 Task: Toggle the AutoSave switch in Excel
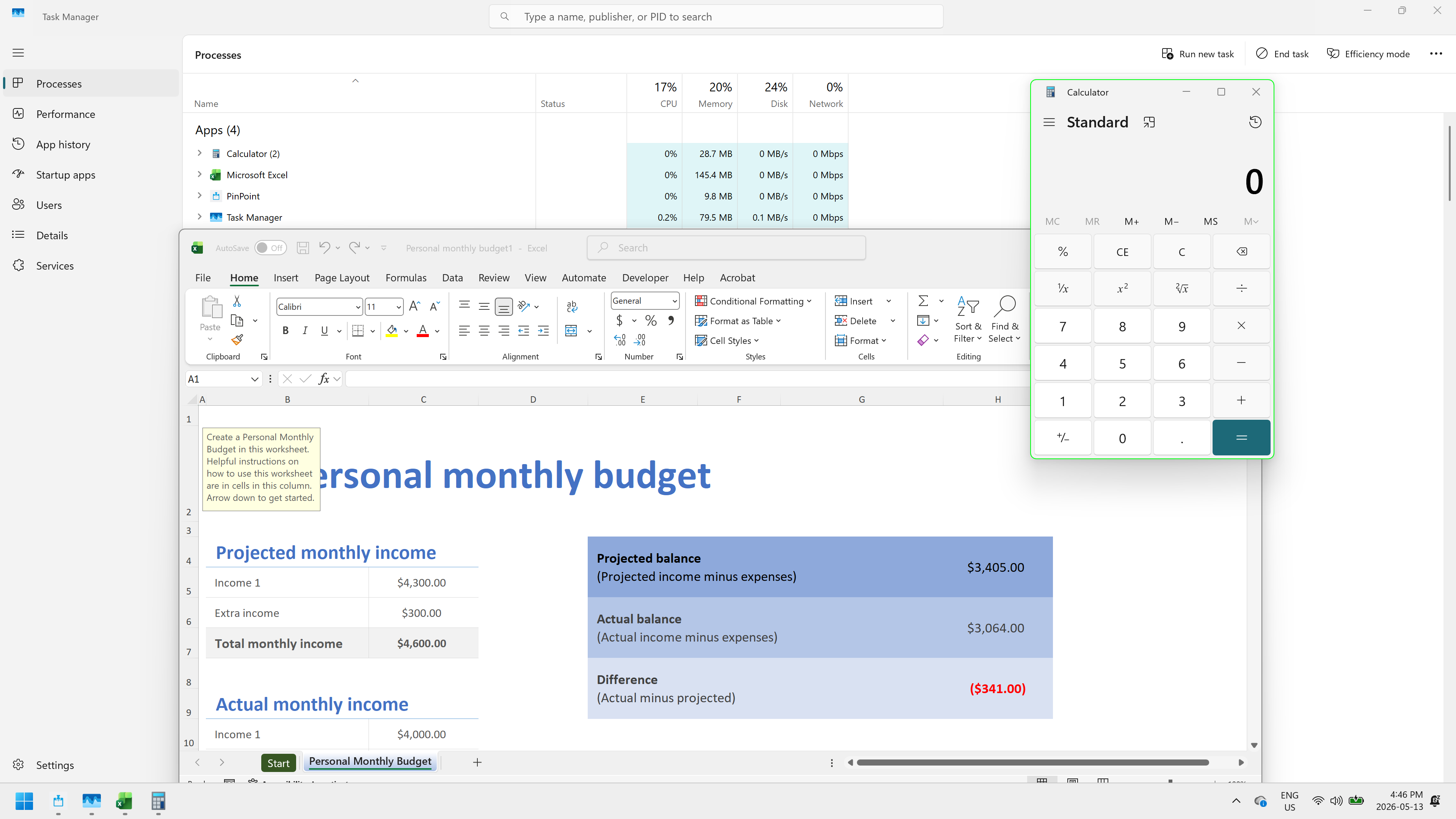click(x=270, y=248)
